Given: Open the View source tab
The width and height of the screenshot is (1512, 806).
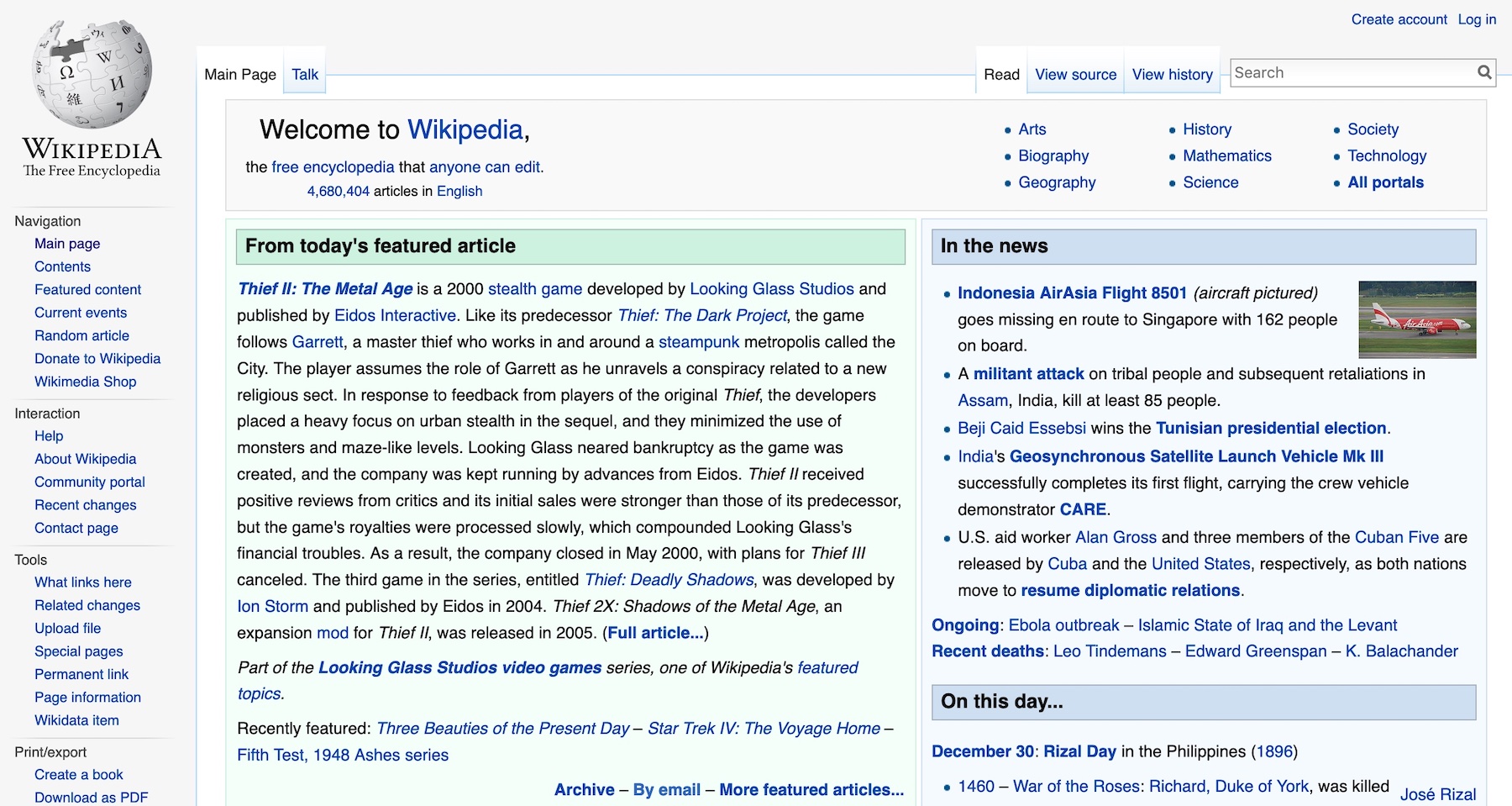Looking at the screenshot, I should [x=1075, y=75].
